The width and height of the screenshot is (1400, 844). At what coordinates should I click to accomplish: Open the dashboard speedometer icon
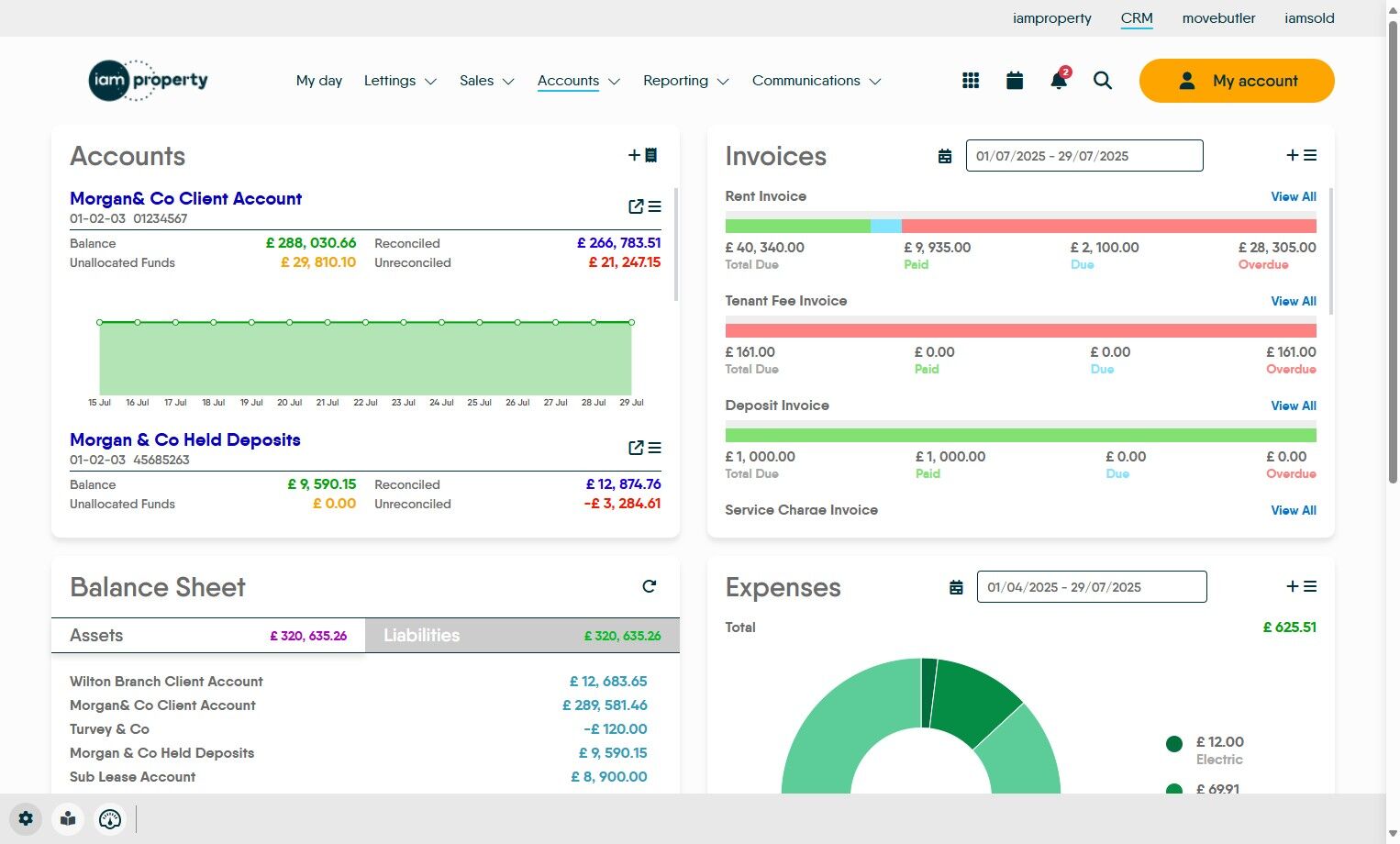tap(110, 818)
